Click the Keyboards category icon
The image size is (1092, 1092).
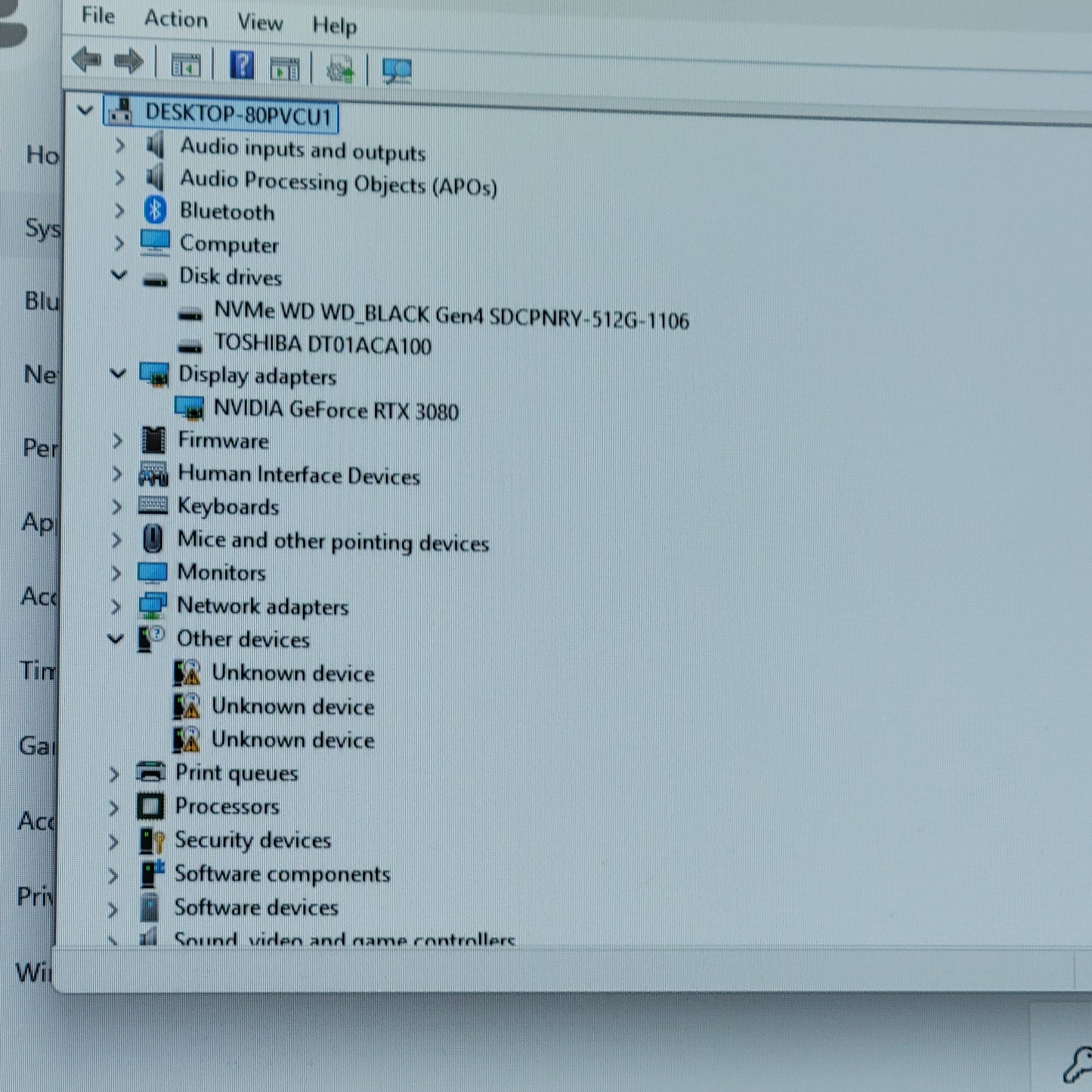[x=153, y=506]
